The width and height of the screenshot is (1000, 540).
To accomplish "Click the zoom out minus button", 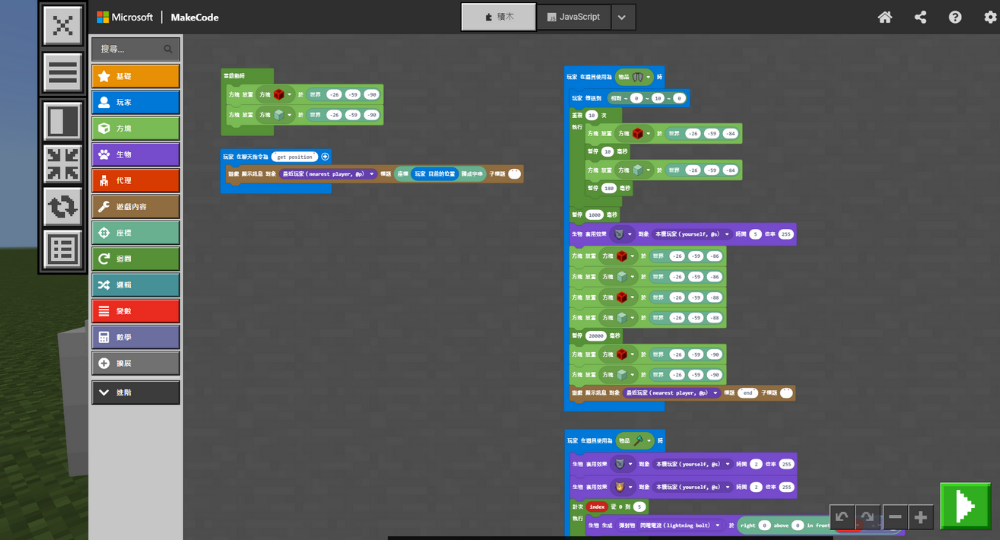I will coord(894,517).
